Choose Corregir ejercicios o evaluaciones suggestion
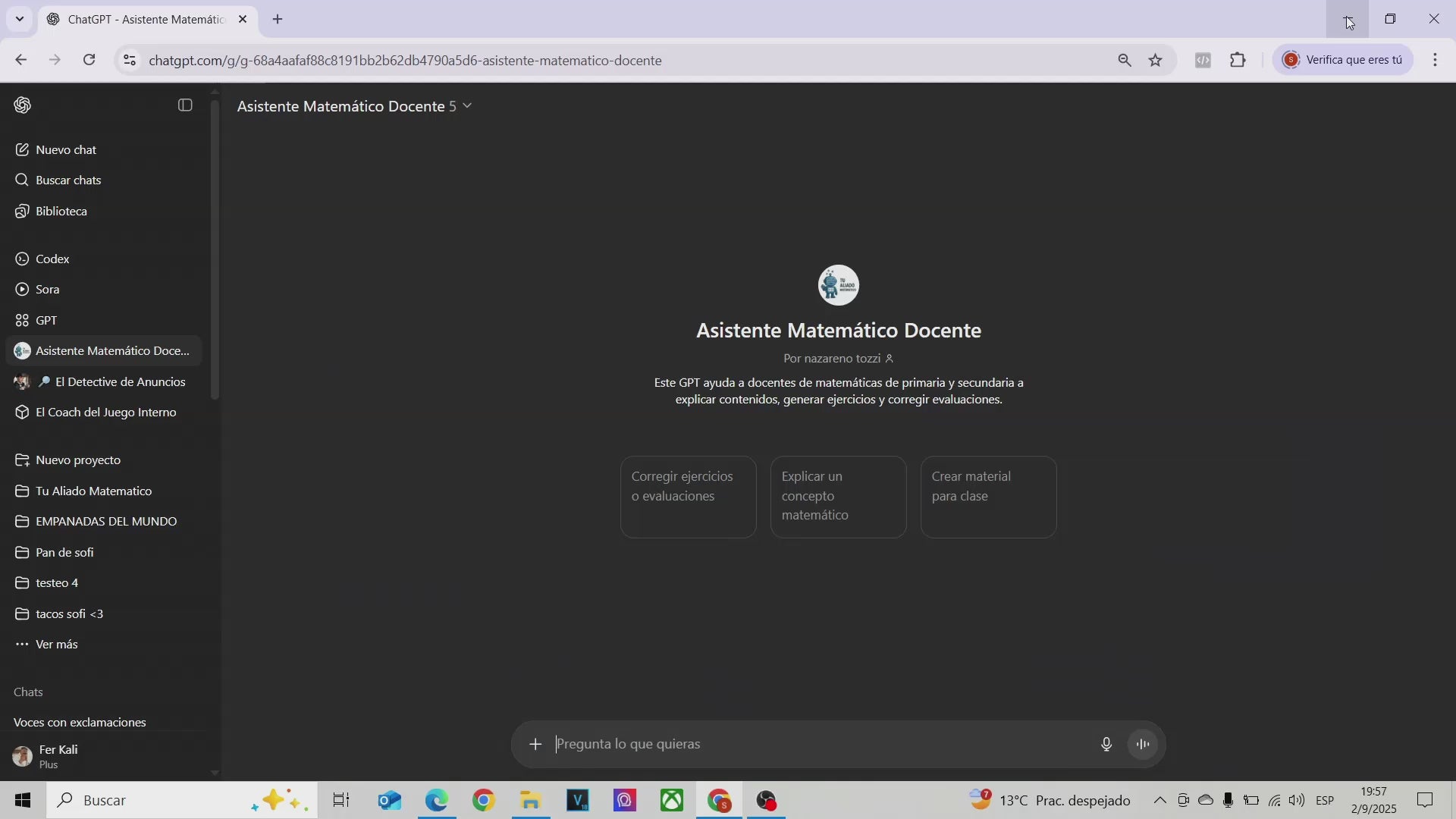 tap(688, 497)
